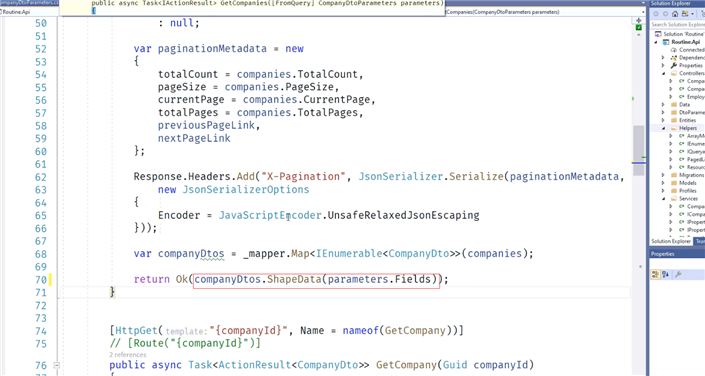Click companyDtos variable on line 68

click(191, 254)
